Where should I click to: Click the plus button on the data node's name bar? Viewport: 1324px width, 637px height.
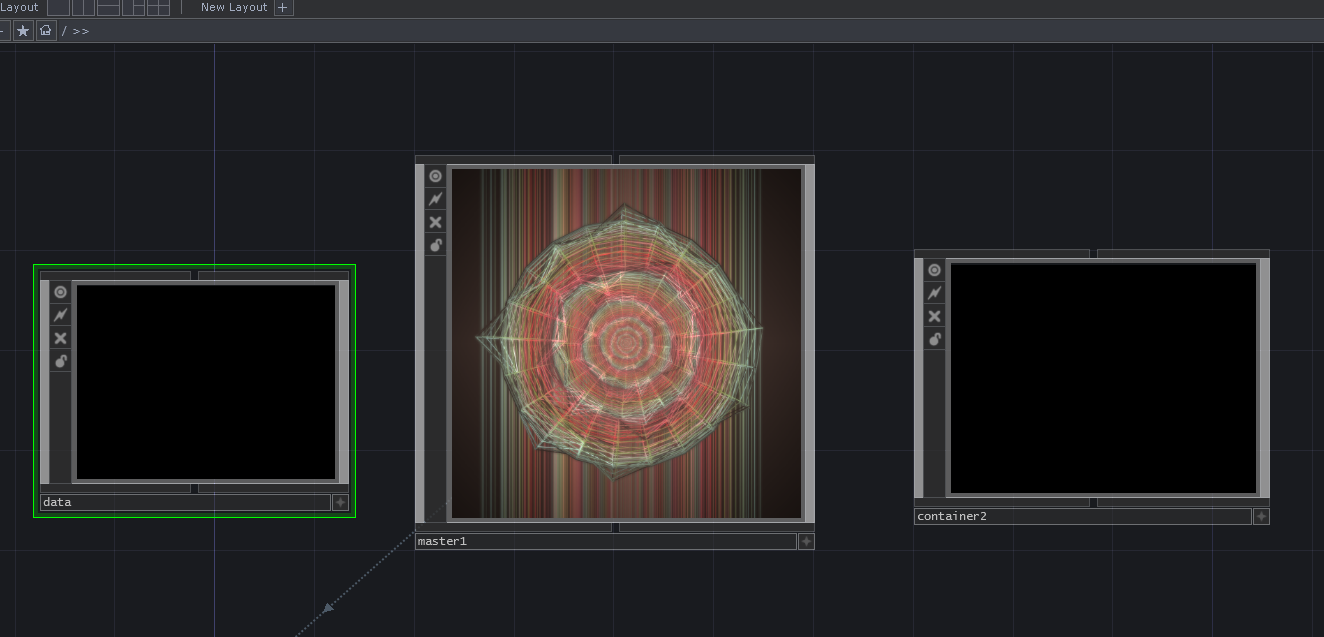(339, 502)
